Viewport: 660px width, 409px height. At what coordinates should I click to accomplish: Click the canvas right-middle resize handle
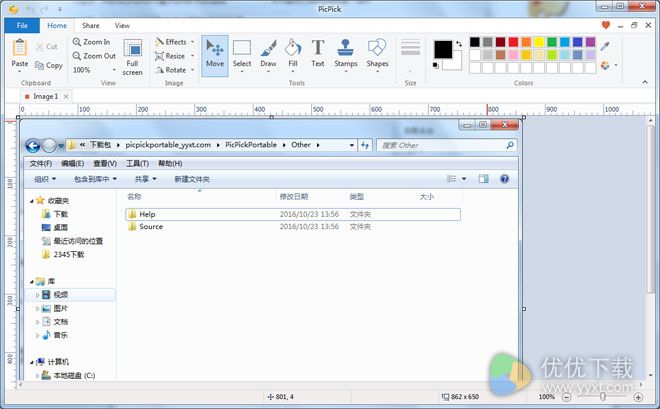coord(524,309)
